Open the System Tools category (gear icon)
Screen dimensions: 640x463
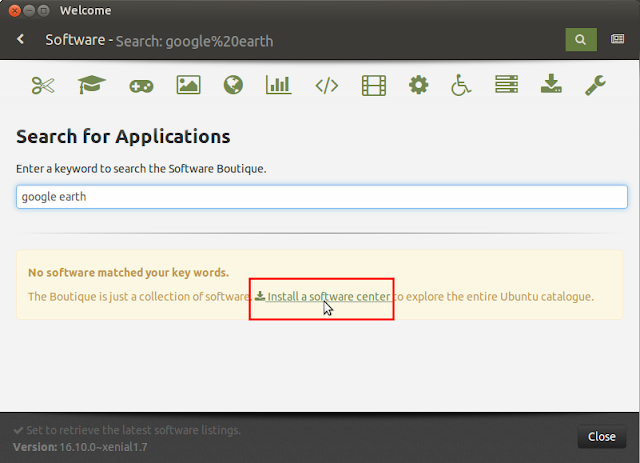click(419, 85)
